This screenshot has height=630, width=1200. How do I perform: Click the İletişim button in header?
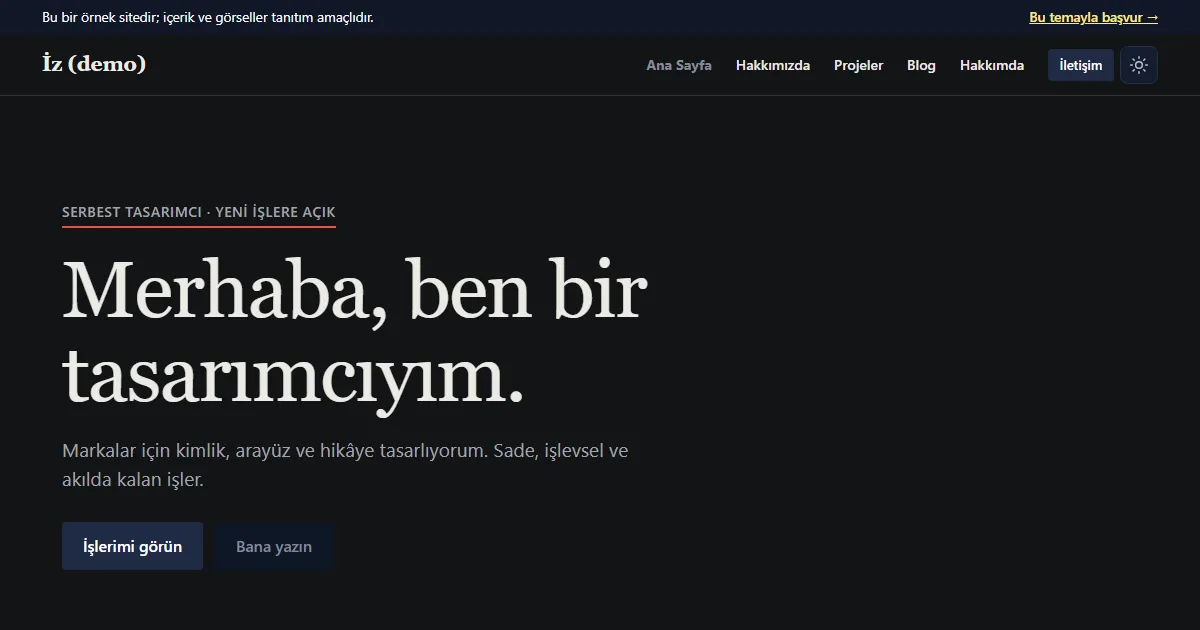tap(1081, 65)
